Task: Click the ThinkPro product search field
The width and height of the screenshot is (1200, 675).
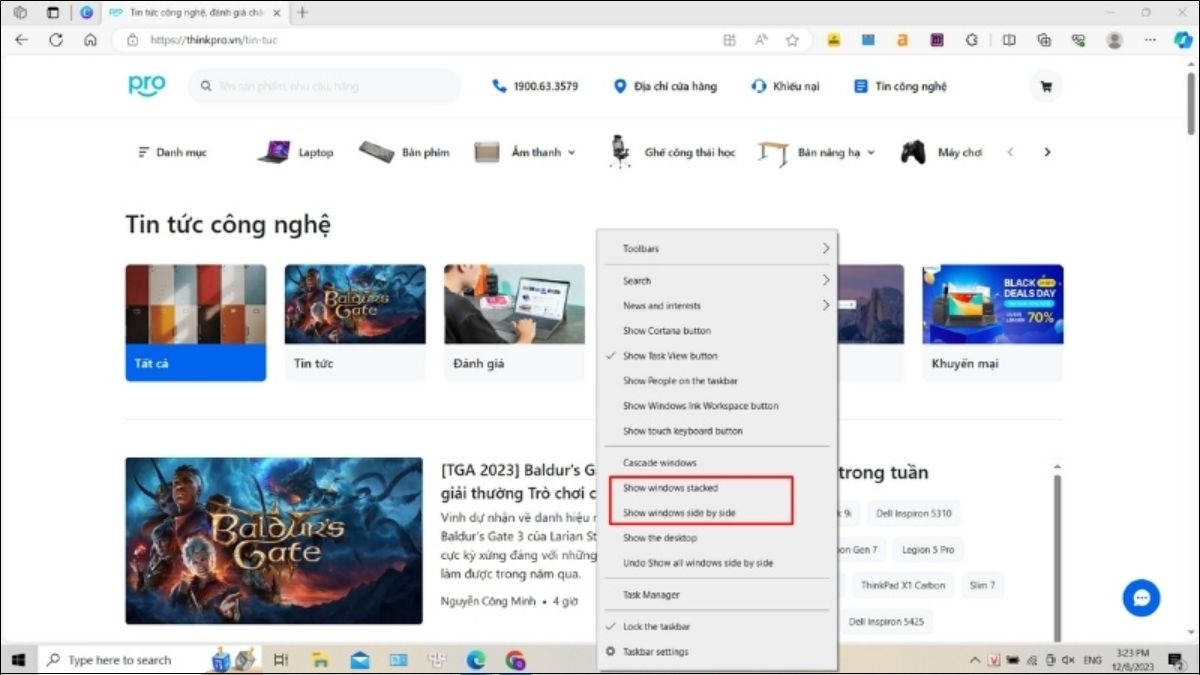Action: tap(325, 86)
